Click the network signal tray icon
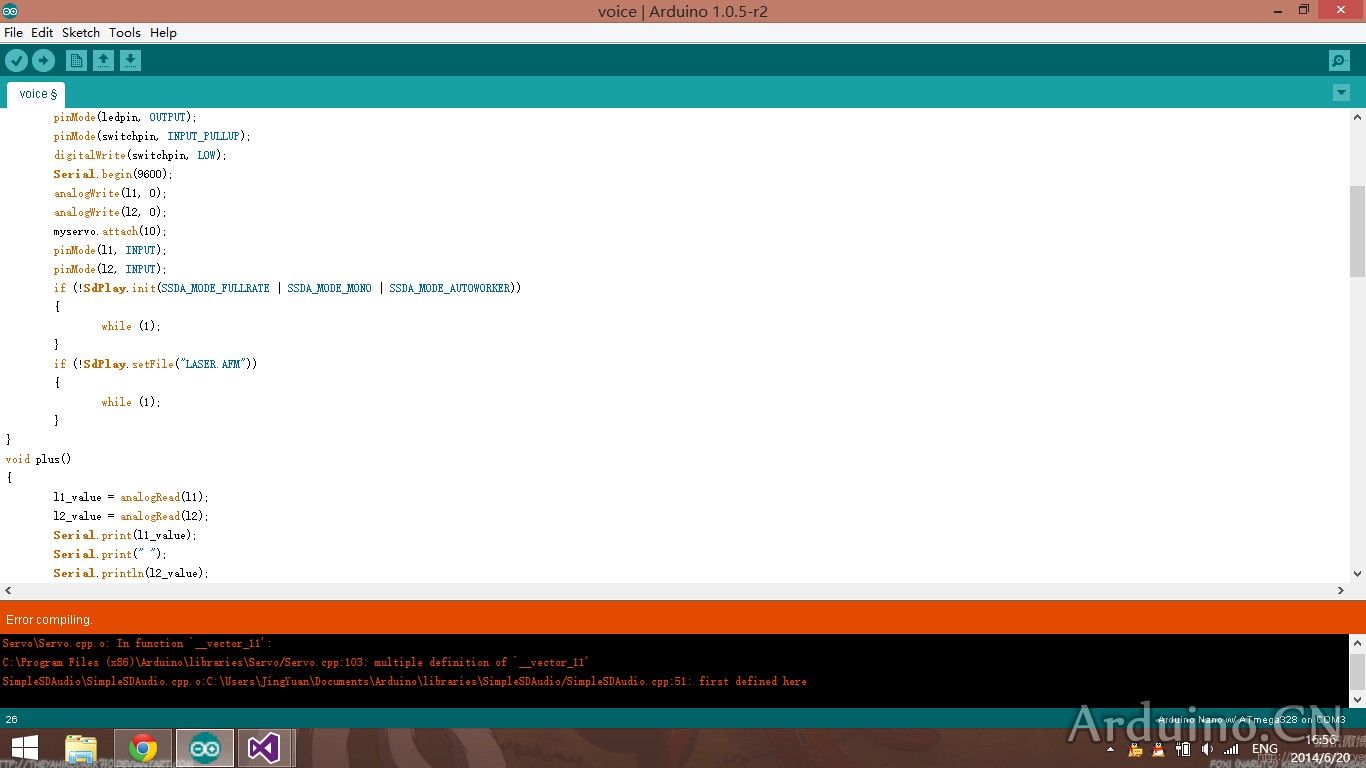 pyautogui.click(x=1231, y=749)
